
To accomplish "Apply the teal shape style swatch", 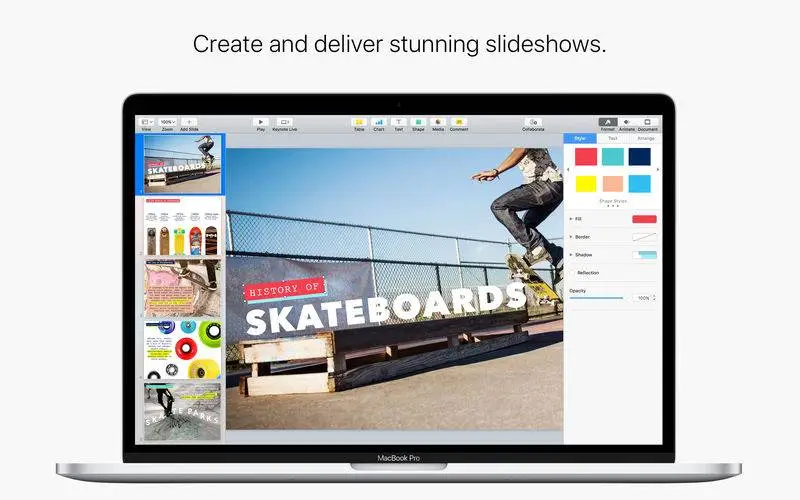I will [x=612, y=157].
